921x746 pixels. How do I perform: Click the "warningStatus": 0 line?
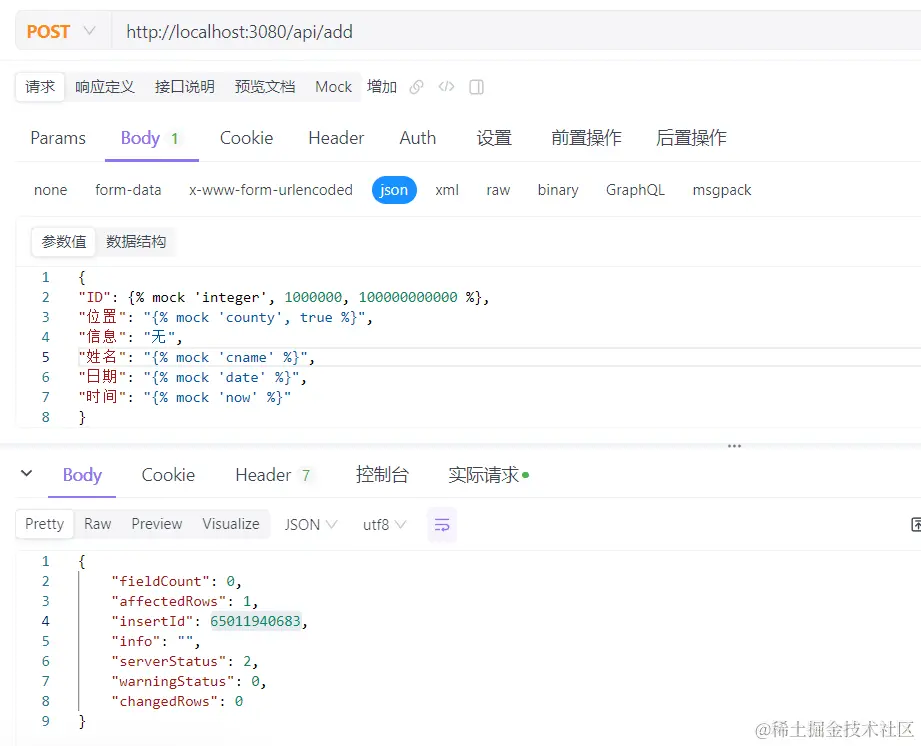point(189,681)
